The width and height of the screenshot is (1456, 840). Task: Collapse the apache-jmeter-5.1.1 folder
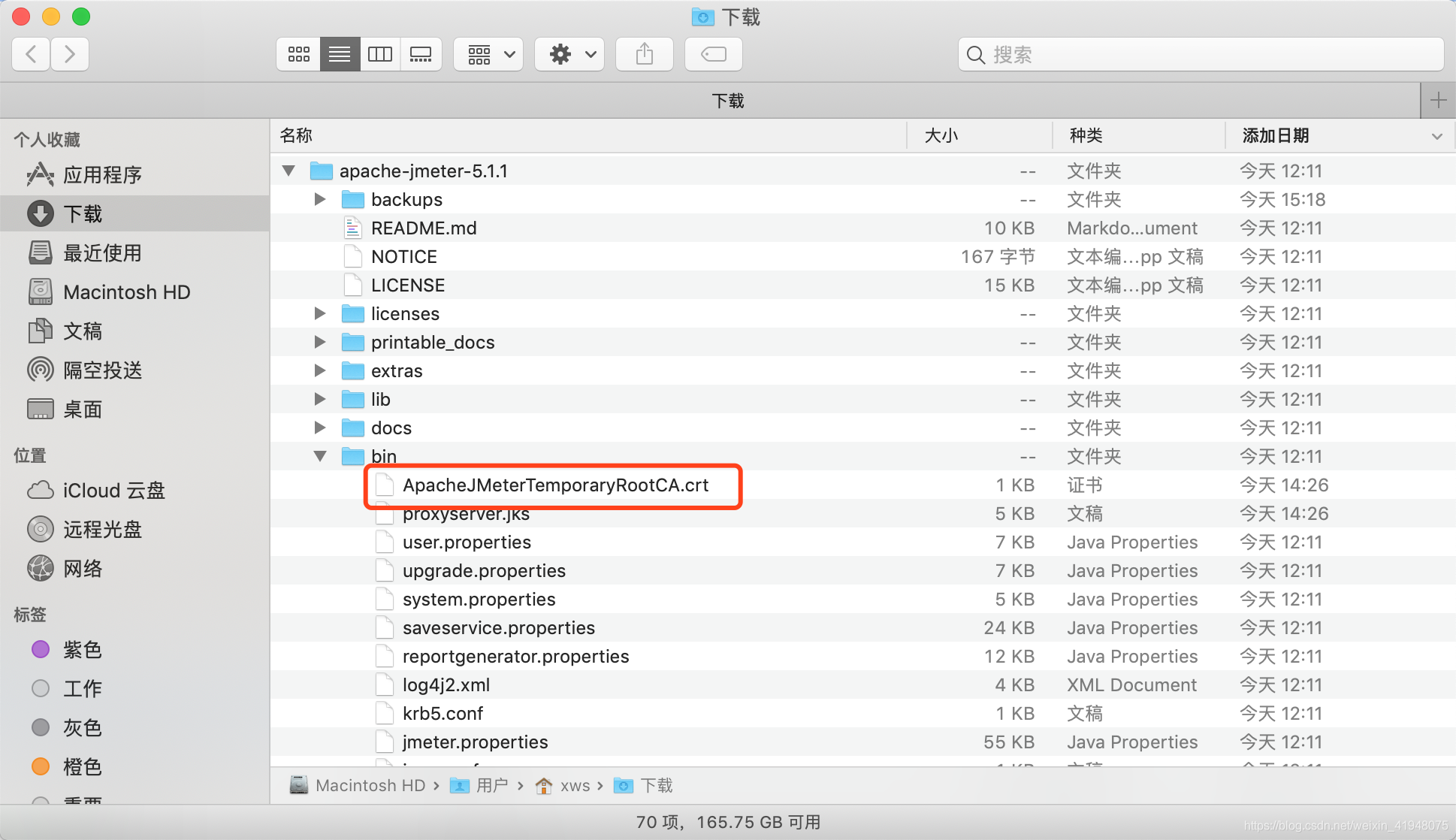pyautogui.click(x=288, y=171)
